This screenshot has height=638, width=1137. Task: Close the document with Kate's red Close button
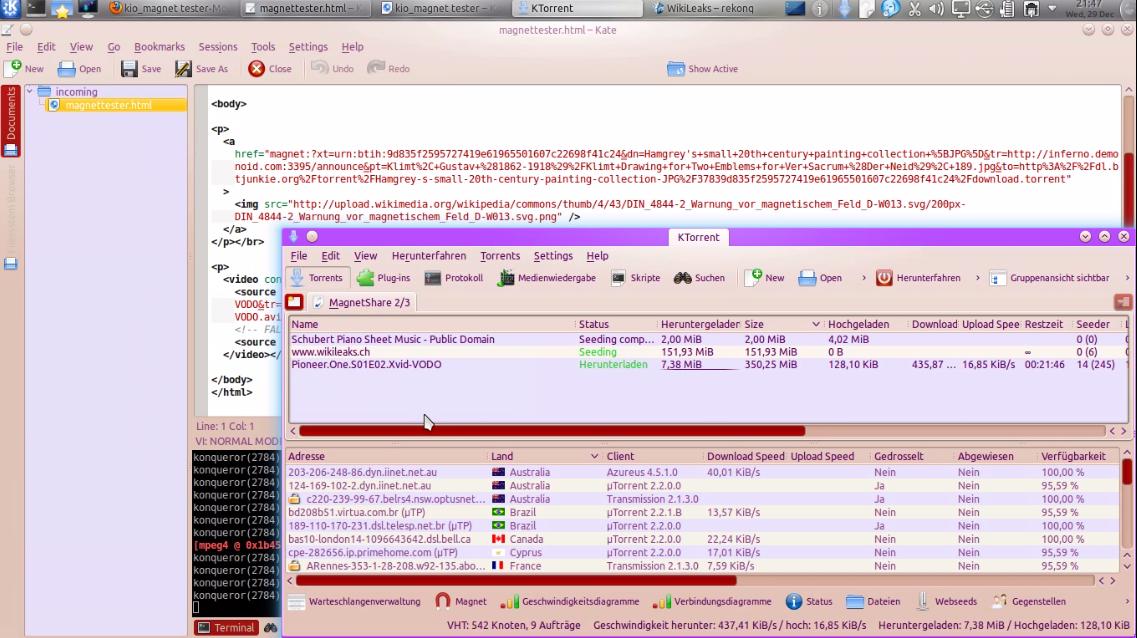click(269, 69)
